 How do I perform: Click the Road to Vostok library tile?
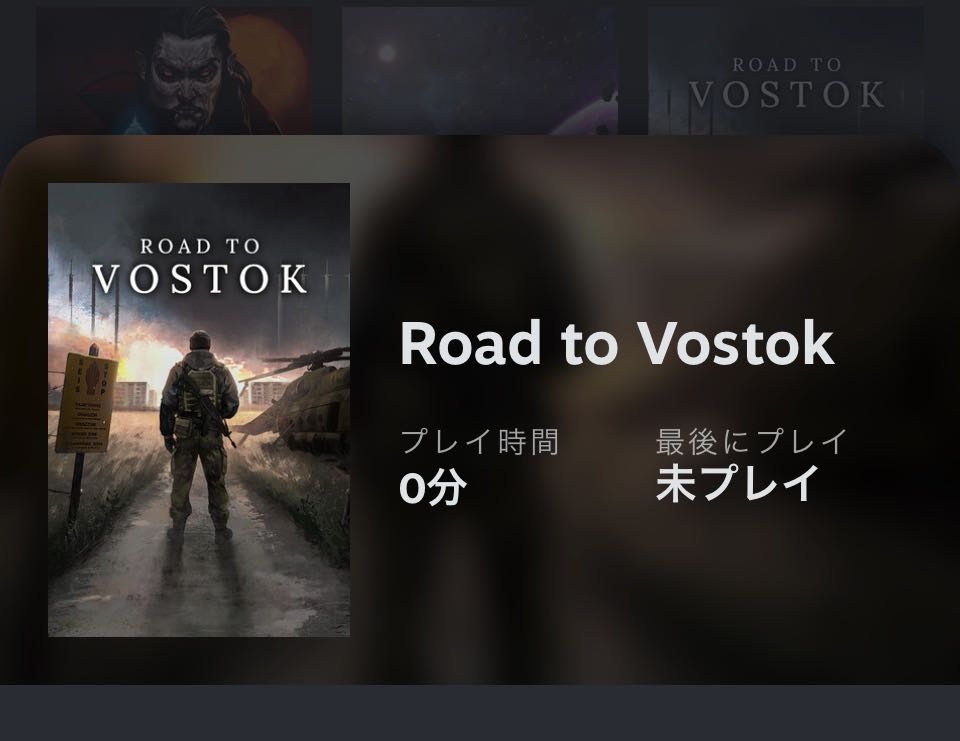point(786,70)
